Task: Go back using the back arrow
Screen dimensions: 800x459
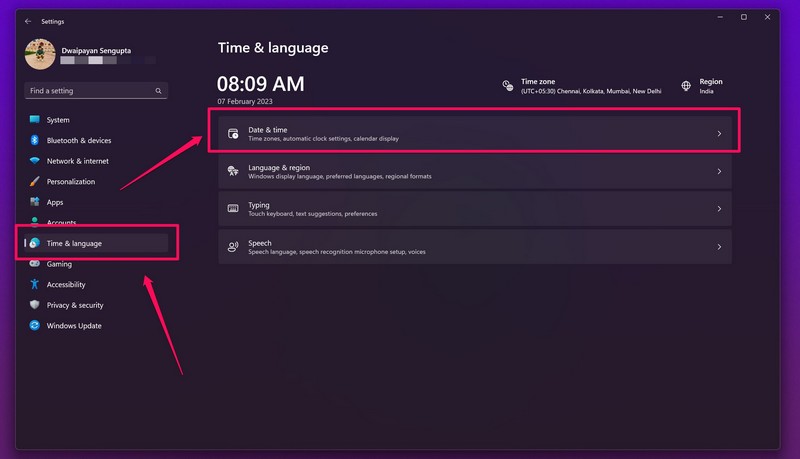Action: point(28,20)
